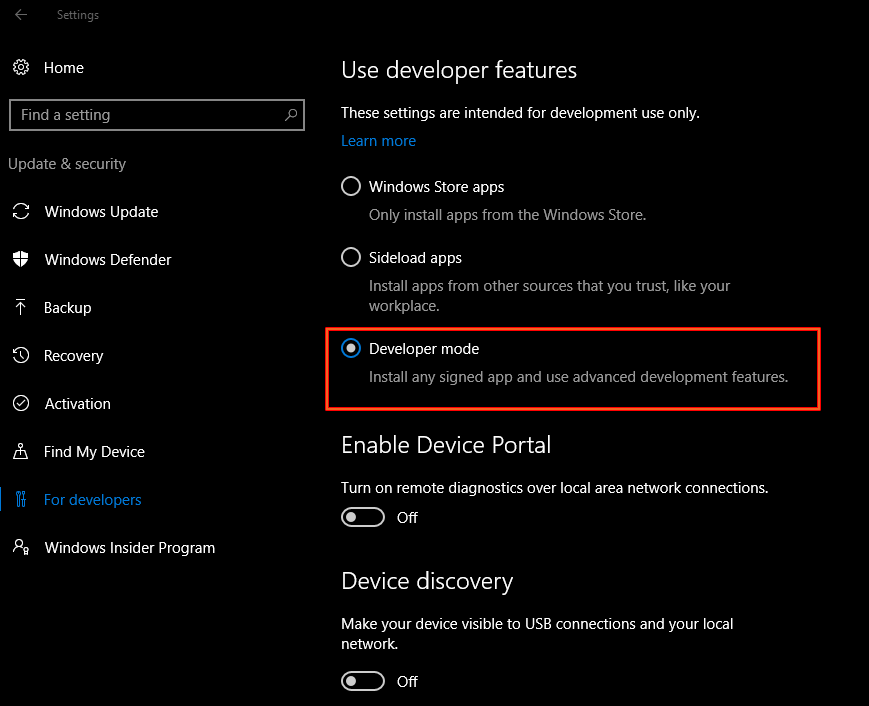Click the Find My Device person icon
869x706 pixels.
pyautogui.click(x=21, y=452)
